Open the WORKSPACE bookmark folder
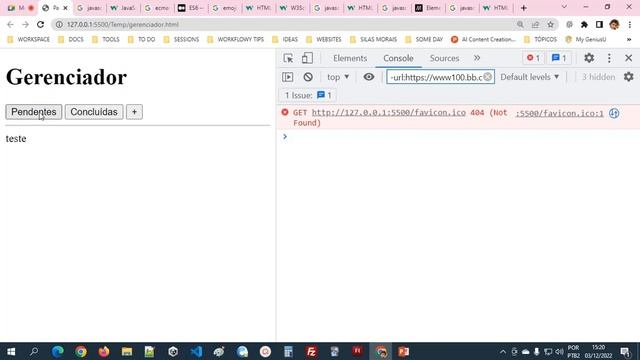The width and height of the screenshot is (640, 360). click(x=29, y=39)
